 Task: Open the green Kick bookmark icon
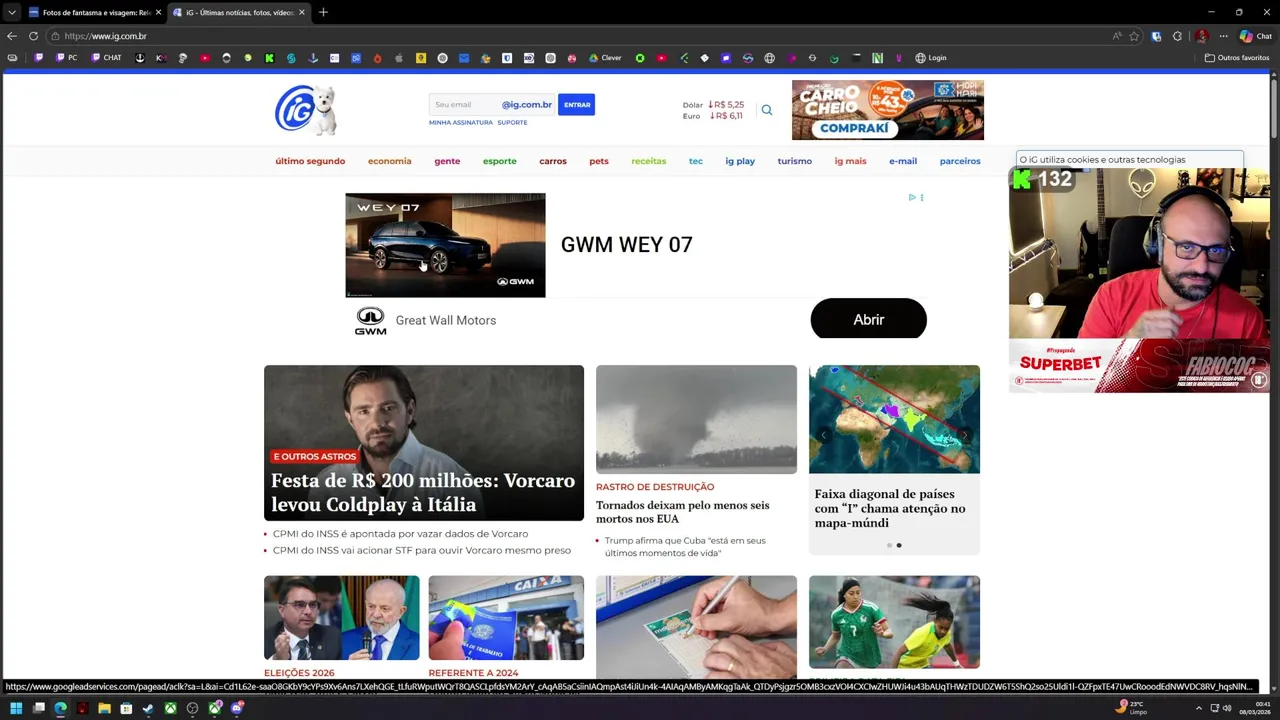(269, 58)
